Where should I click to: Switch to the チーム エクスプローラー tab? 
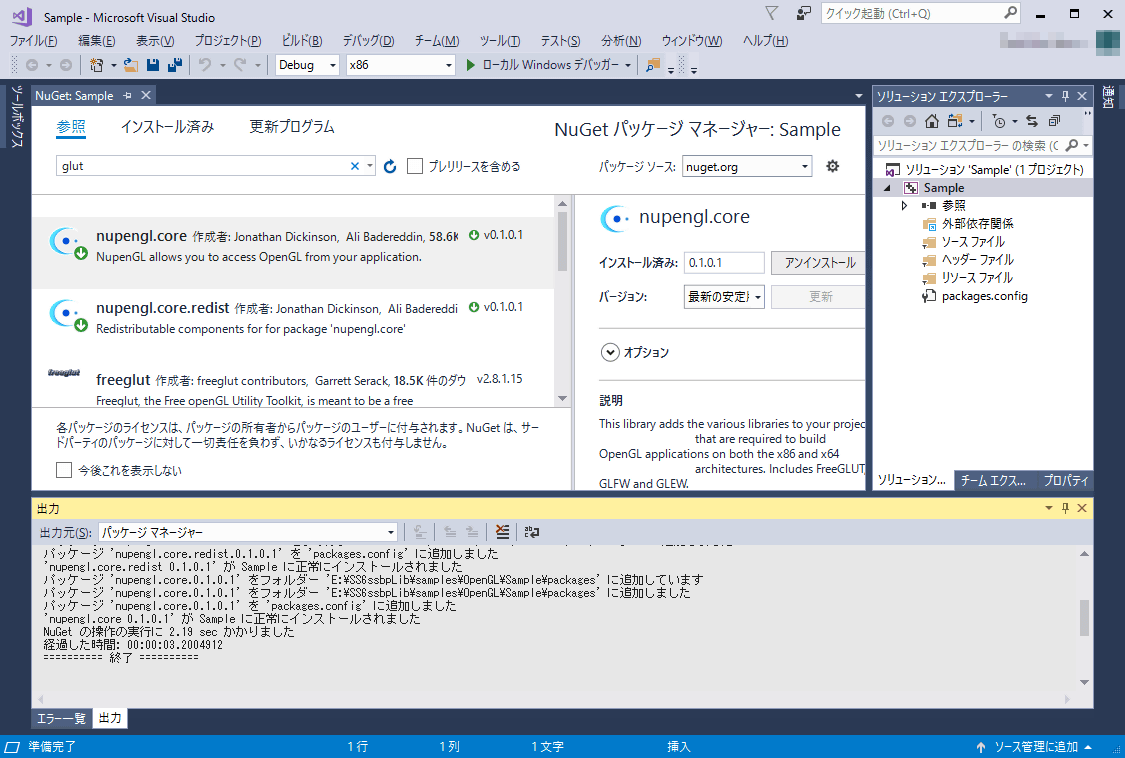coord(994,480)
